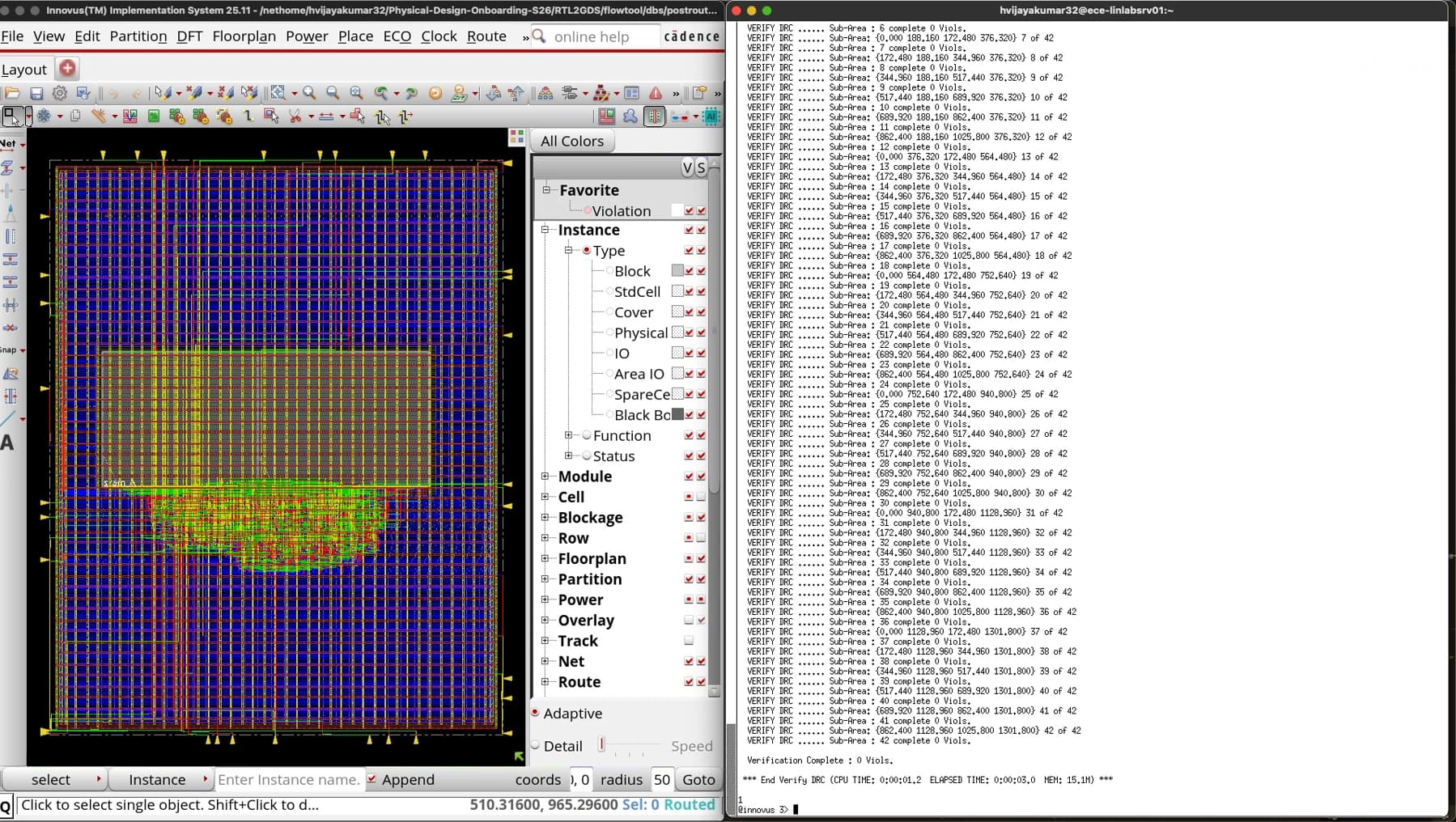Screen dimensions: 1456x822
Task: Click the Black Box dark color swatch
Action: tap(677, 414)
